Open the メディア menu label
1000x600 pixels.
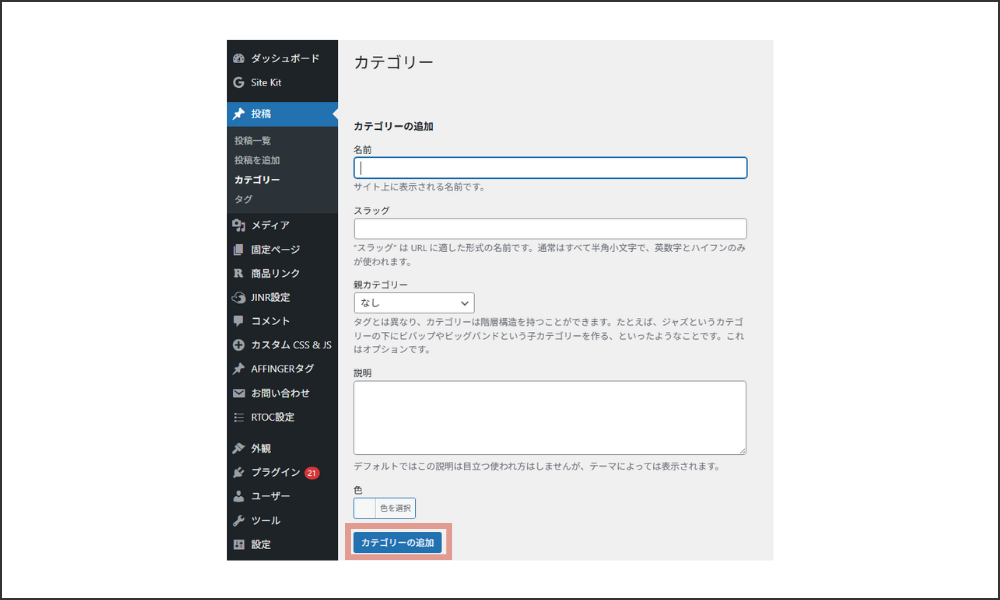point(270,225)
